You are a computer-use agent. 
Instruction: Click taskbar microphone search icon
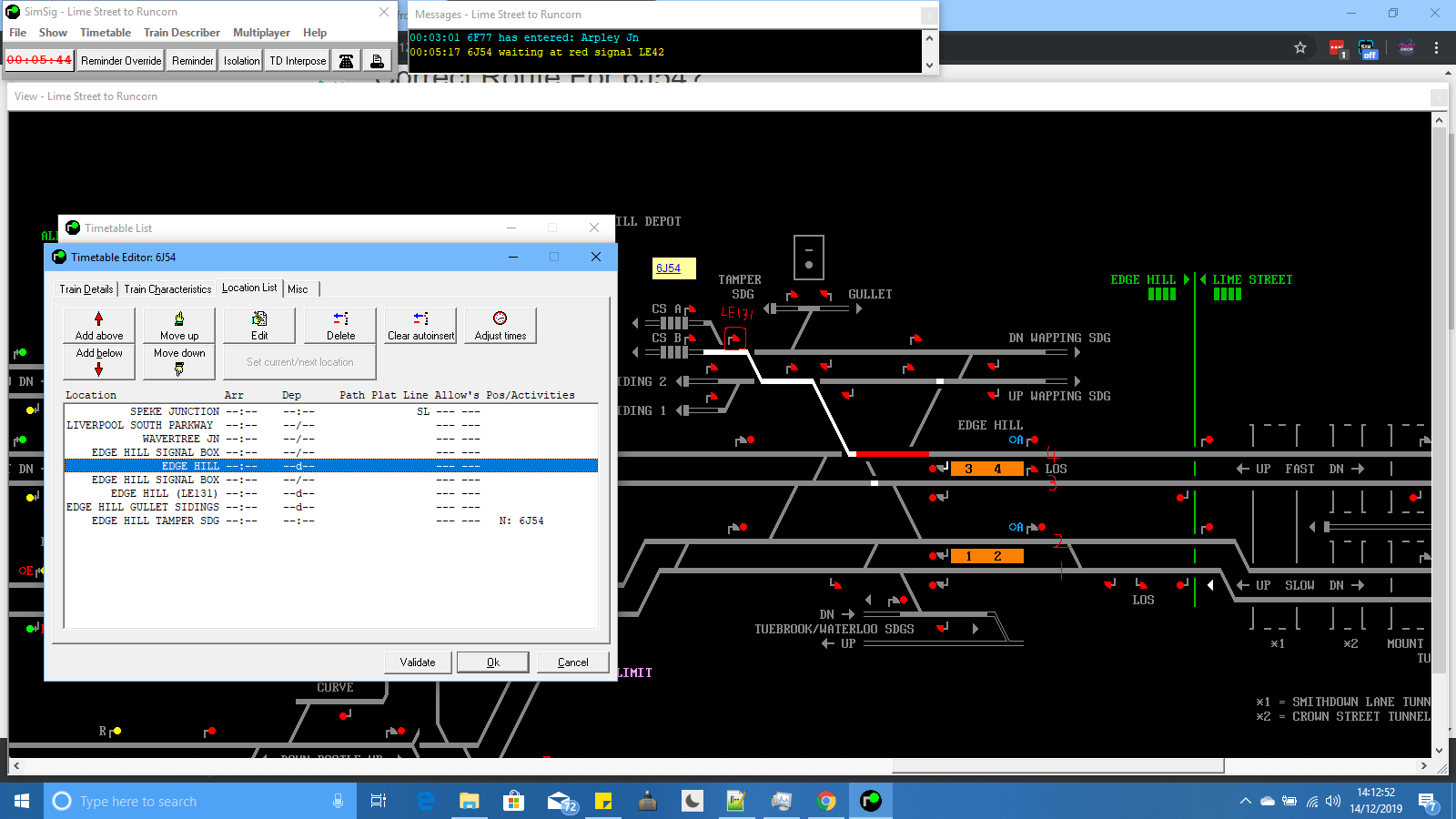tap(338, 801)
